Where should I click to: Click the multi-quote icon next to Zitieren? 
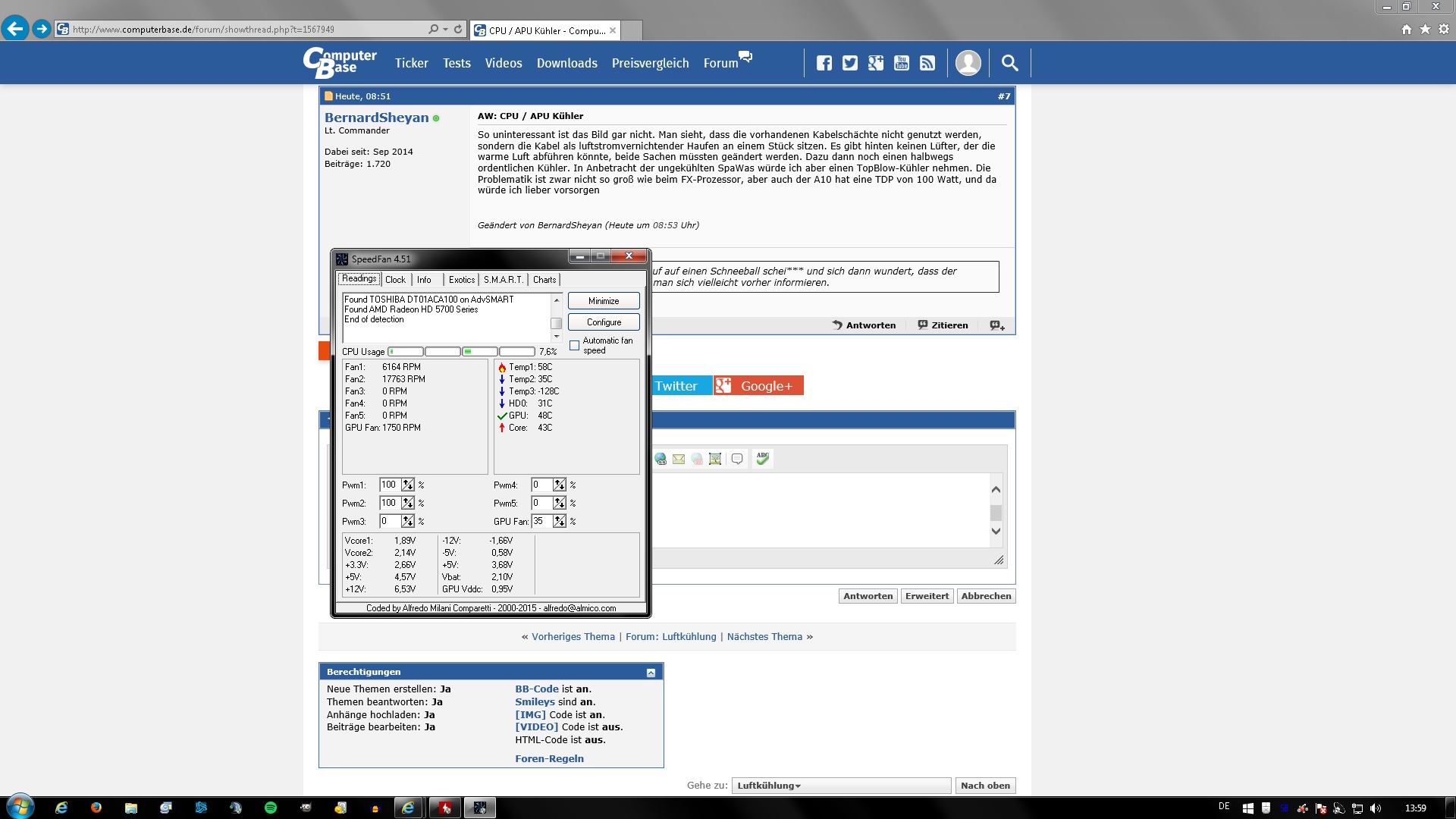996,325
